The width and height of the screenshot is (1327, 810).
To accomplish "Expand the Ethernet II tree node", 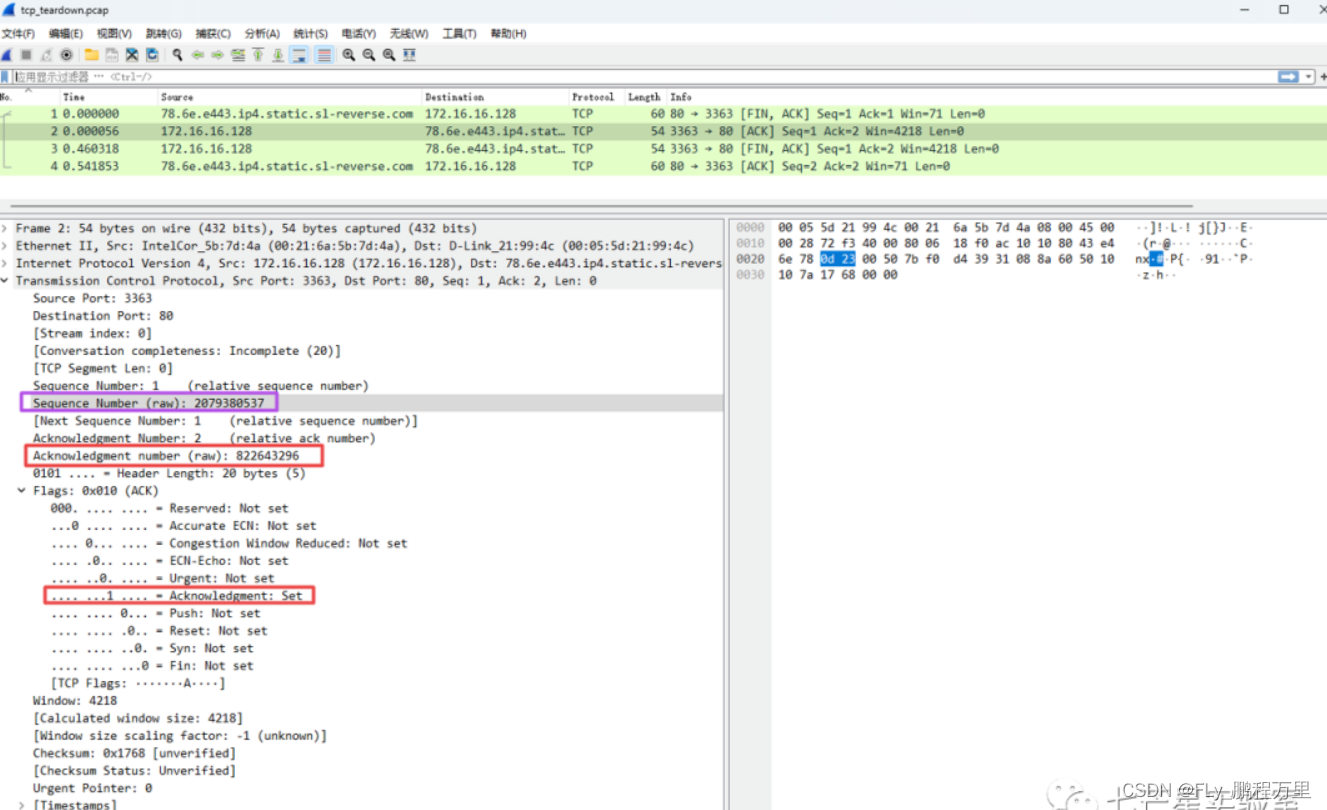I will (x=6, y=246).
